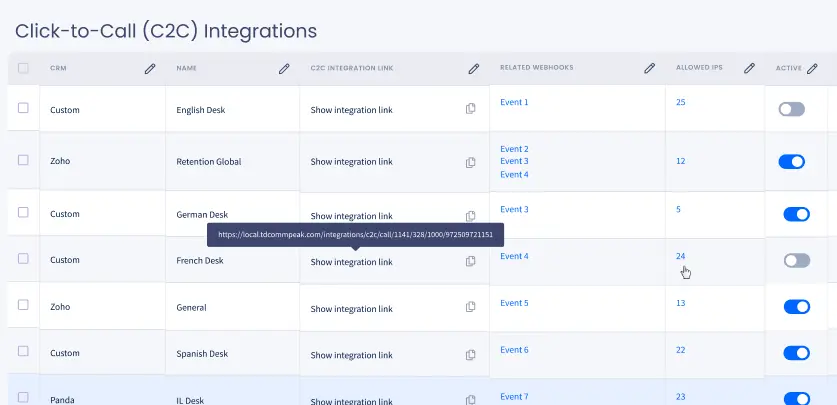This screenshot has height=405, width=837.
Task: Edit the C2C Integration Link column
Action: 474,68
